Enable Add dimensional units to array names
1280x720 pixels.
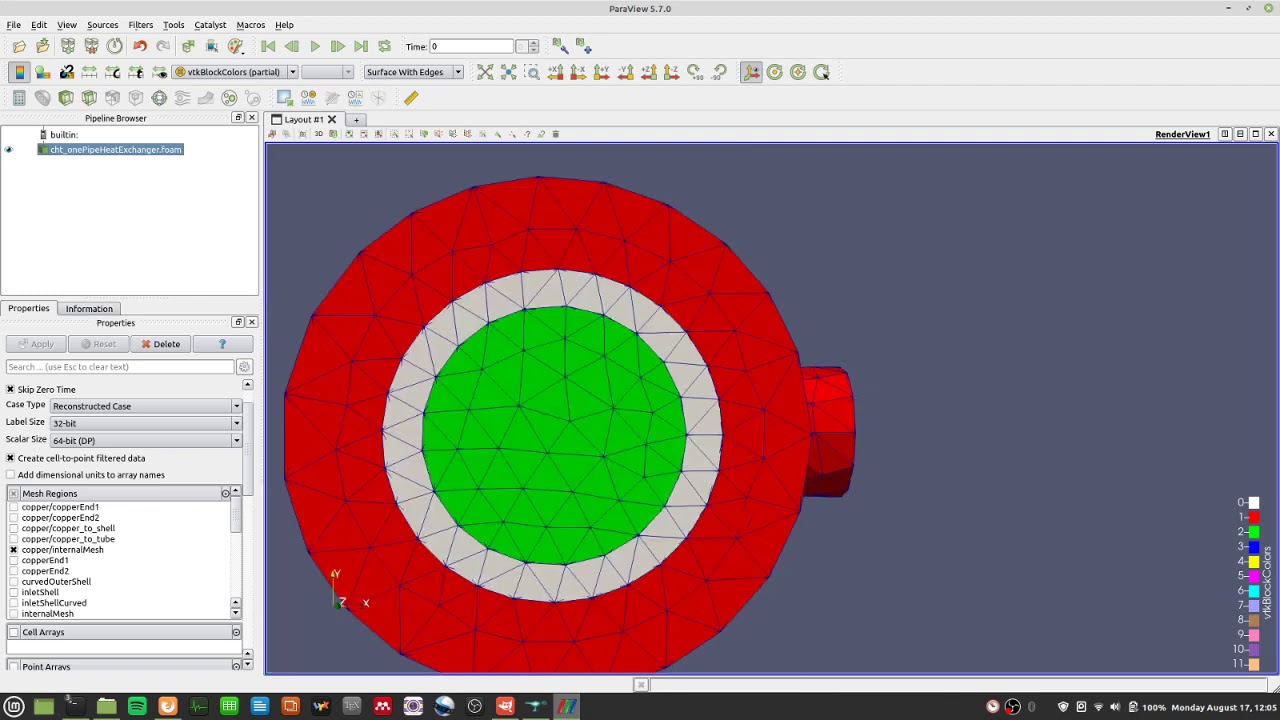(11, 475)
